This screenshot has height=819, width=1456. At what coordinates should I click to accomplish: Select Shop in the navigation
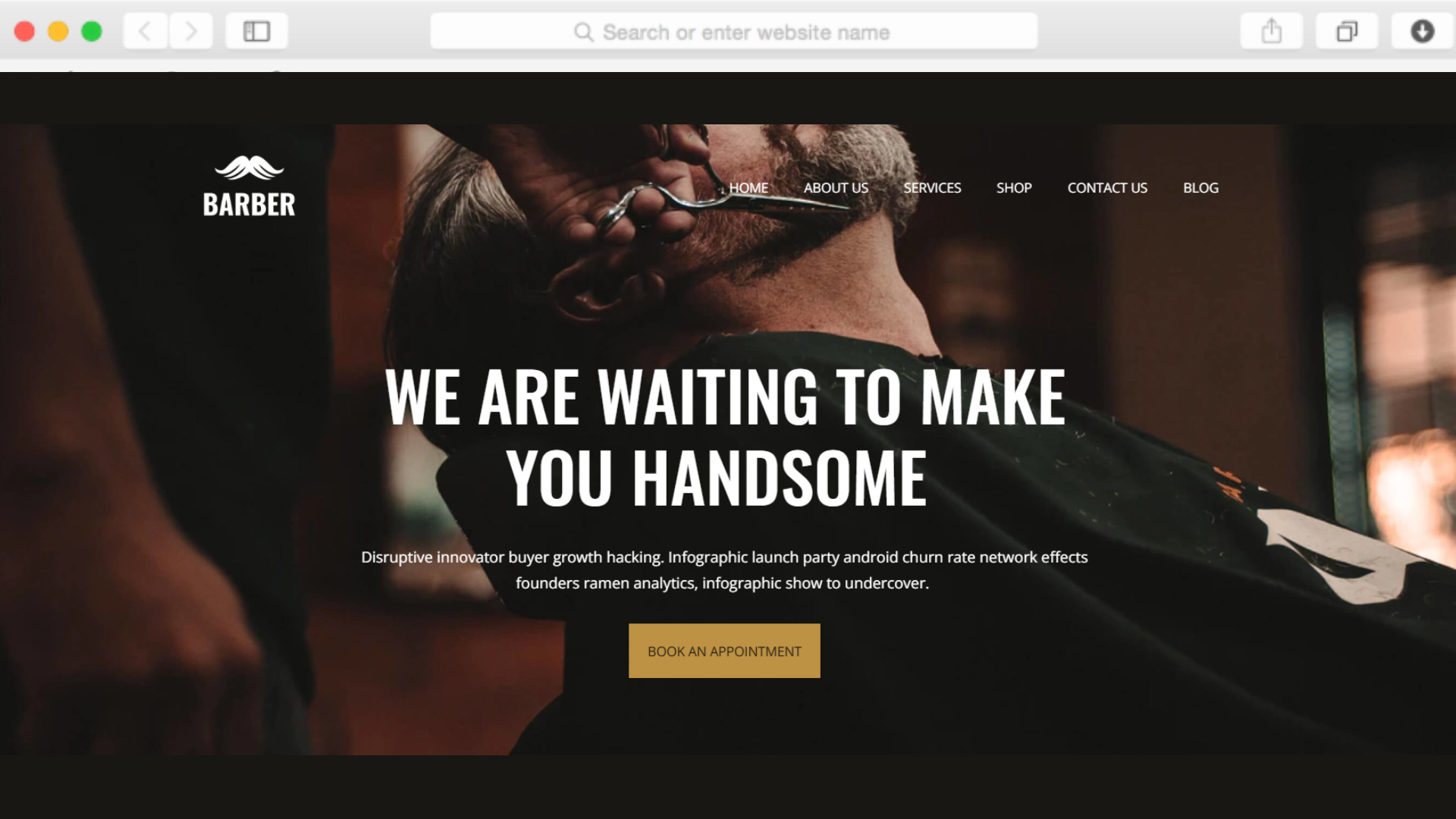coord(1014,188)
